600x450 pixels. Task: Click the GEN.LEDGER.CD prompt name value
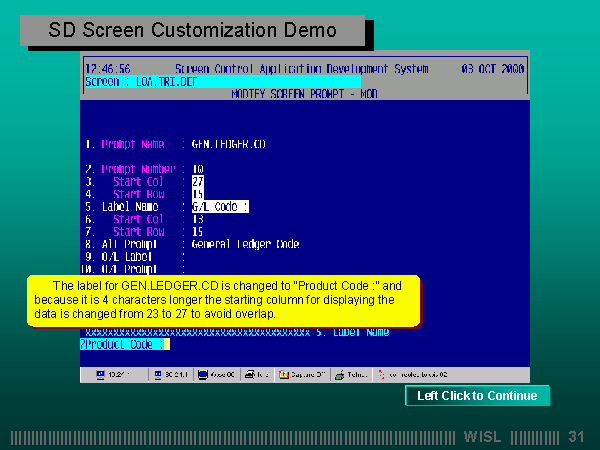(x=228, y=144)
